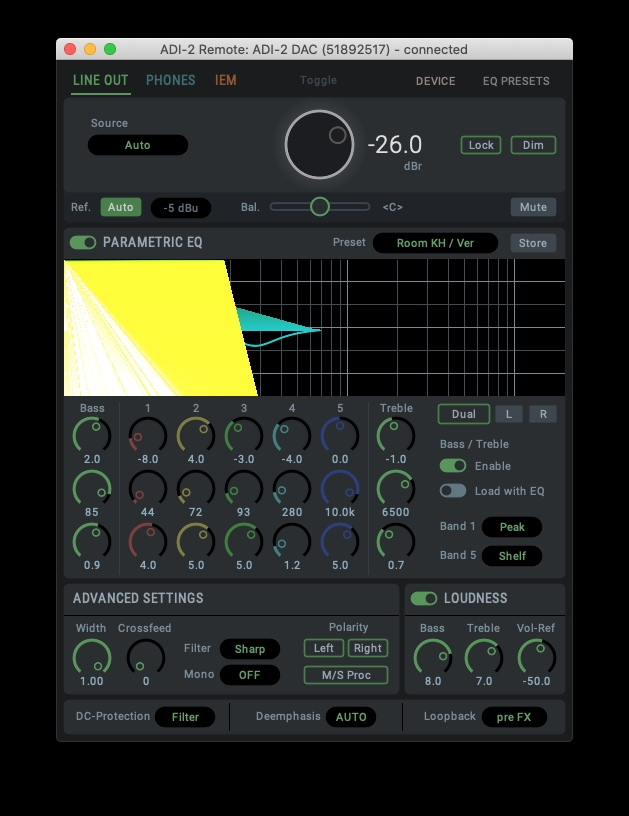Viewport: 629px width, 816px height.
Task: Open the IEM tab
Action: click(x=226, y=80)
